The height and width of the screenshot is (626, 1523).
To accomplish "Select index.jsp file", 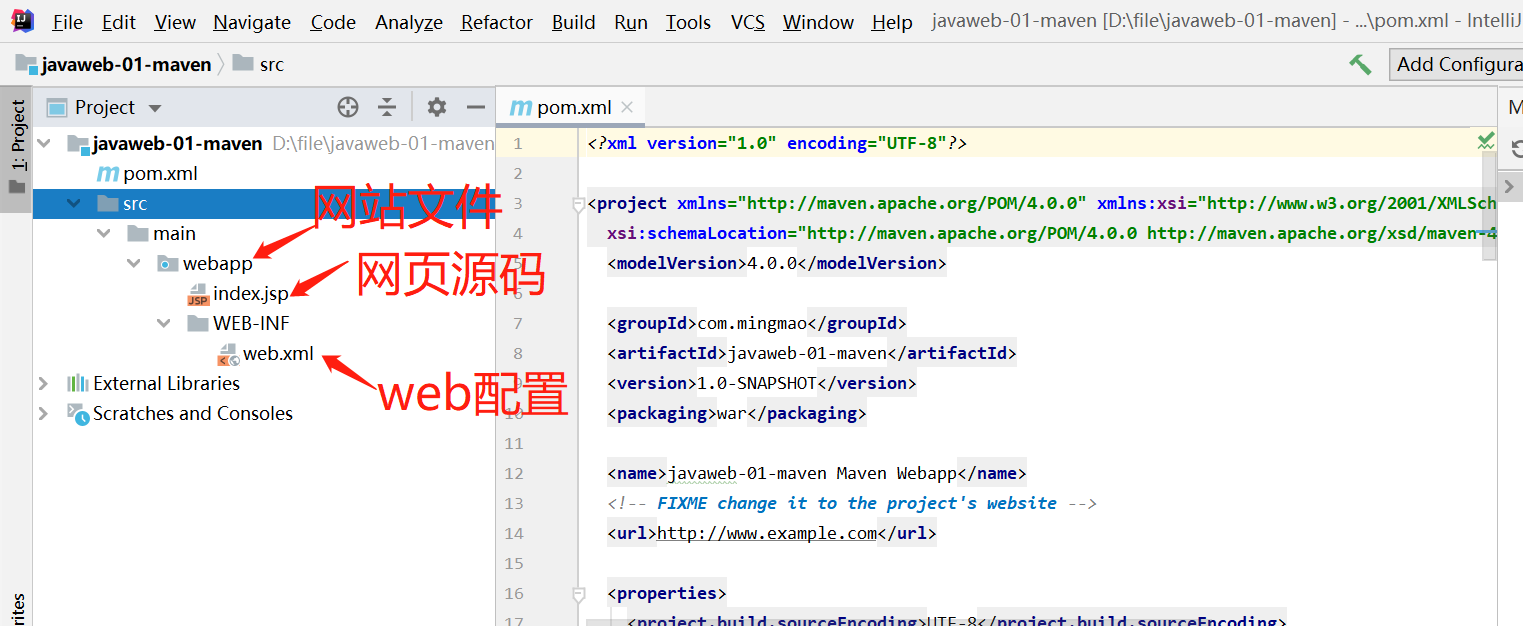I will coord(250,294).
